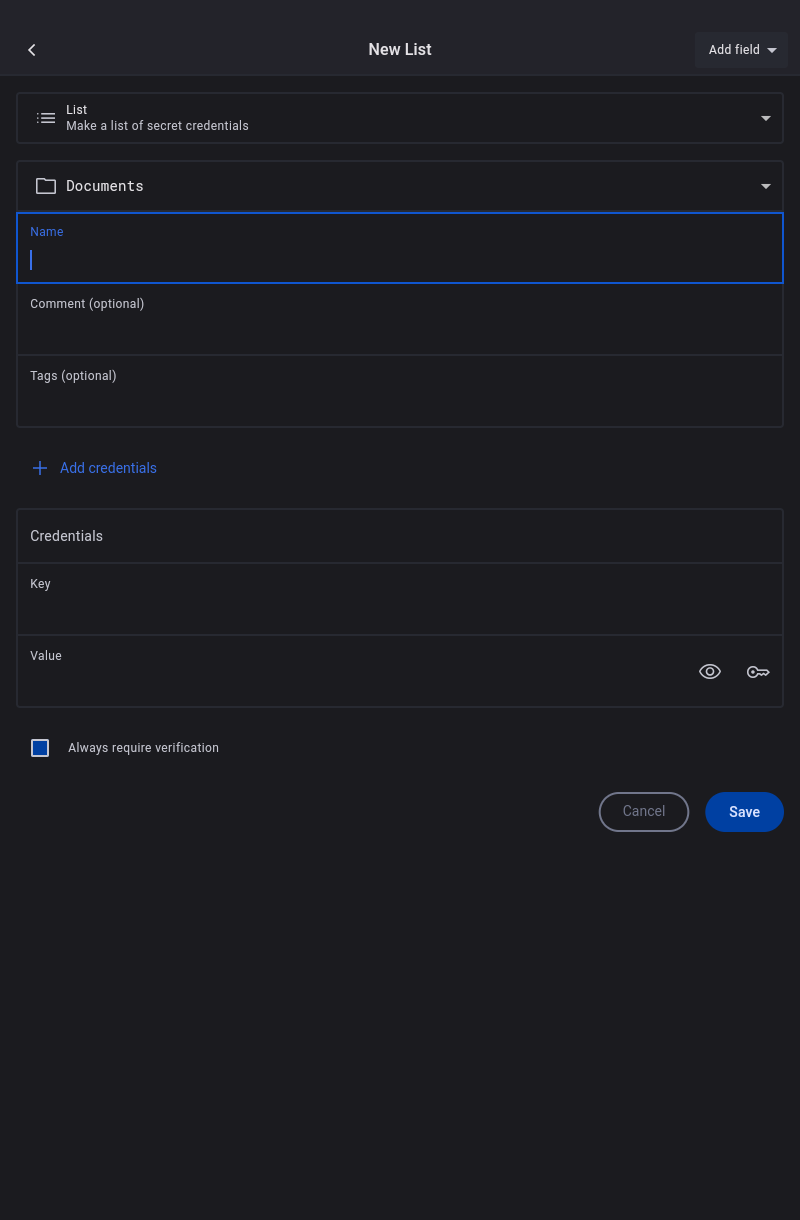Viewport: 800px width, 1220px height.
Task: Click the list type icon
Action: coord(46,118)
